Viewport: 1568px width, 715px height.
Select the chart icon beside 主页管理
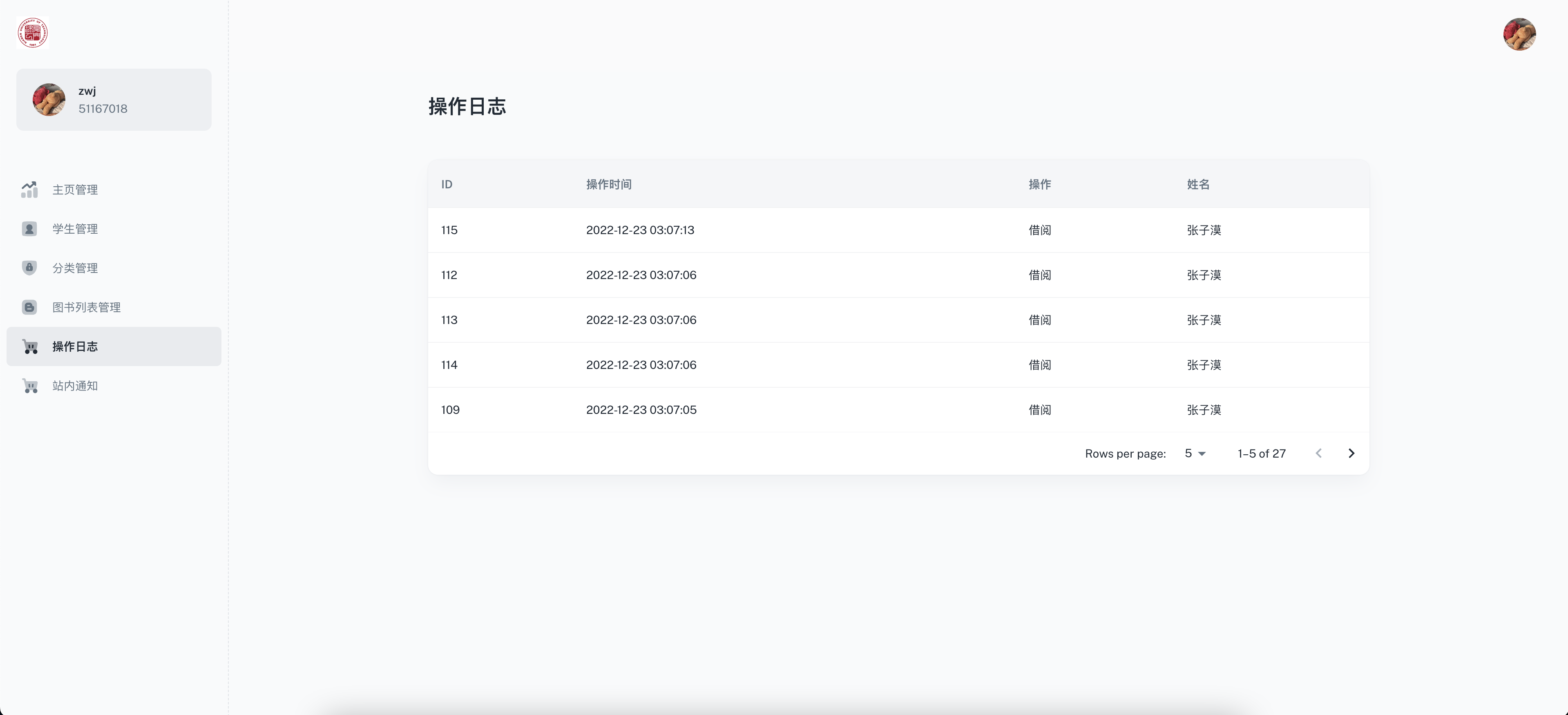[29, 189]
